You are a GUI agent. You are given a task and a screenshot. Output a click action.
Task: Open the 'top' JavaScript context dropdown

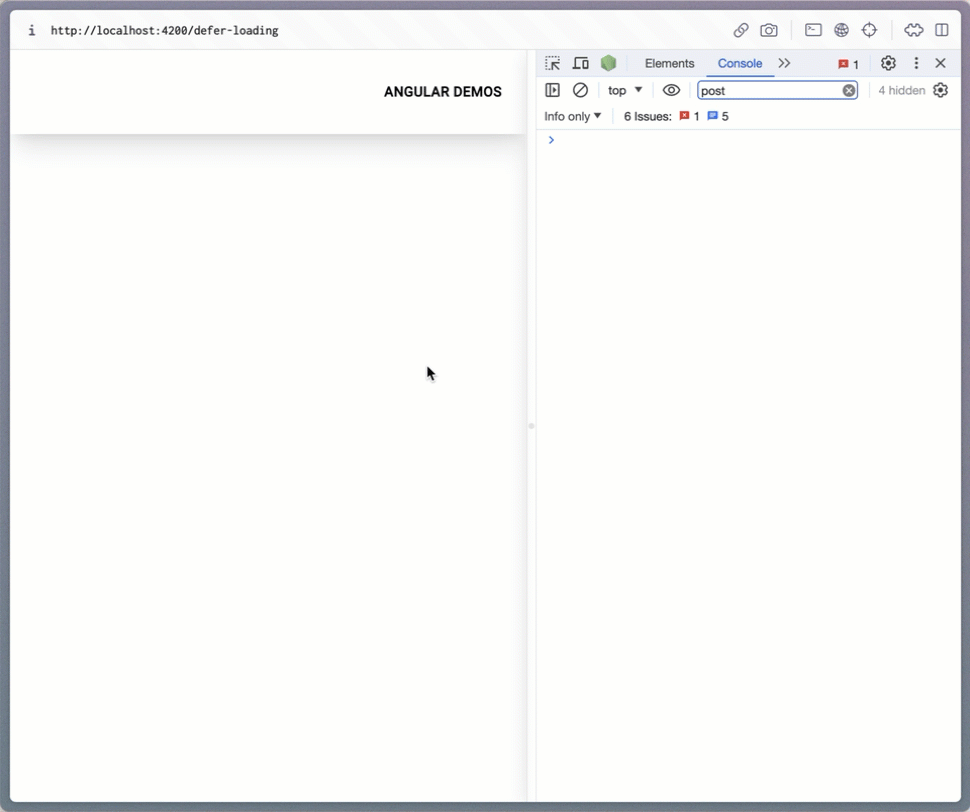(625, 90)
